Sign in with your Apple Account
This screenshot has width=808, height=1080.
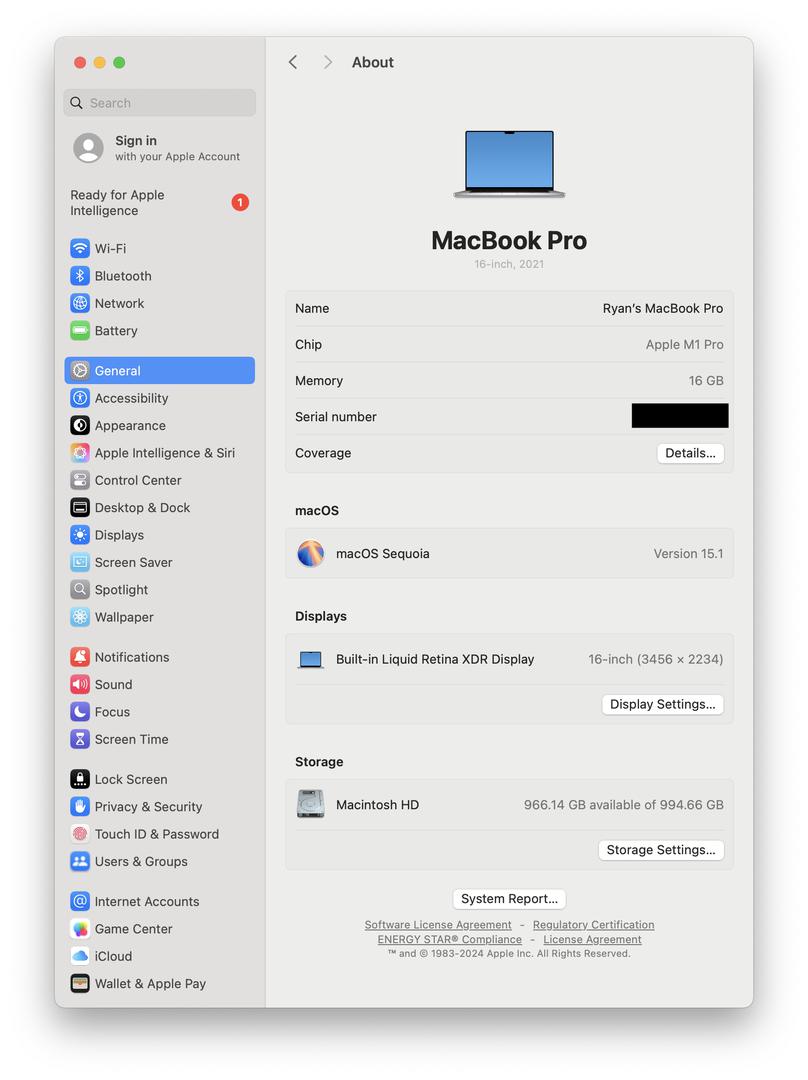157,148
